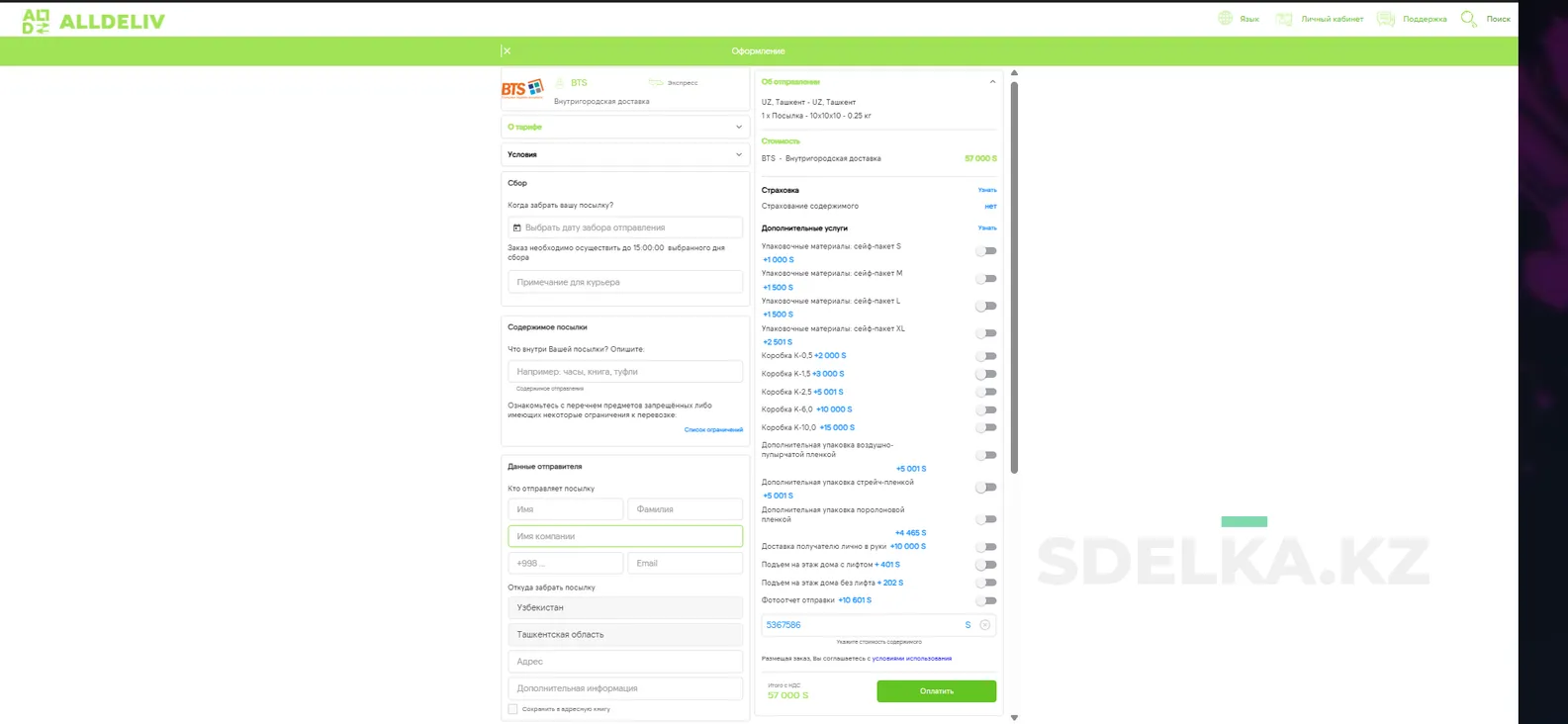Open personal cabinet via its header icon
The width and height of the screenshot is (1568, 724).
[1284, 19]
